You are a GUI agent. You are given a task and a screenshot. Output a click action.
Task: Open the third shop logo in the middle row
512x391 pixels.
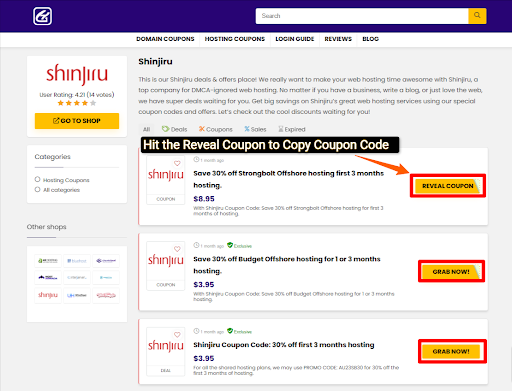[106, 277]
